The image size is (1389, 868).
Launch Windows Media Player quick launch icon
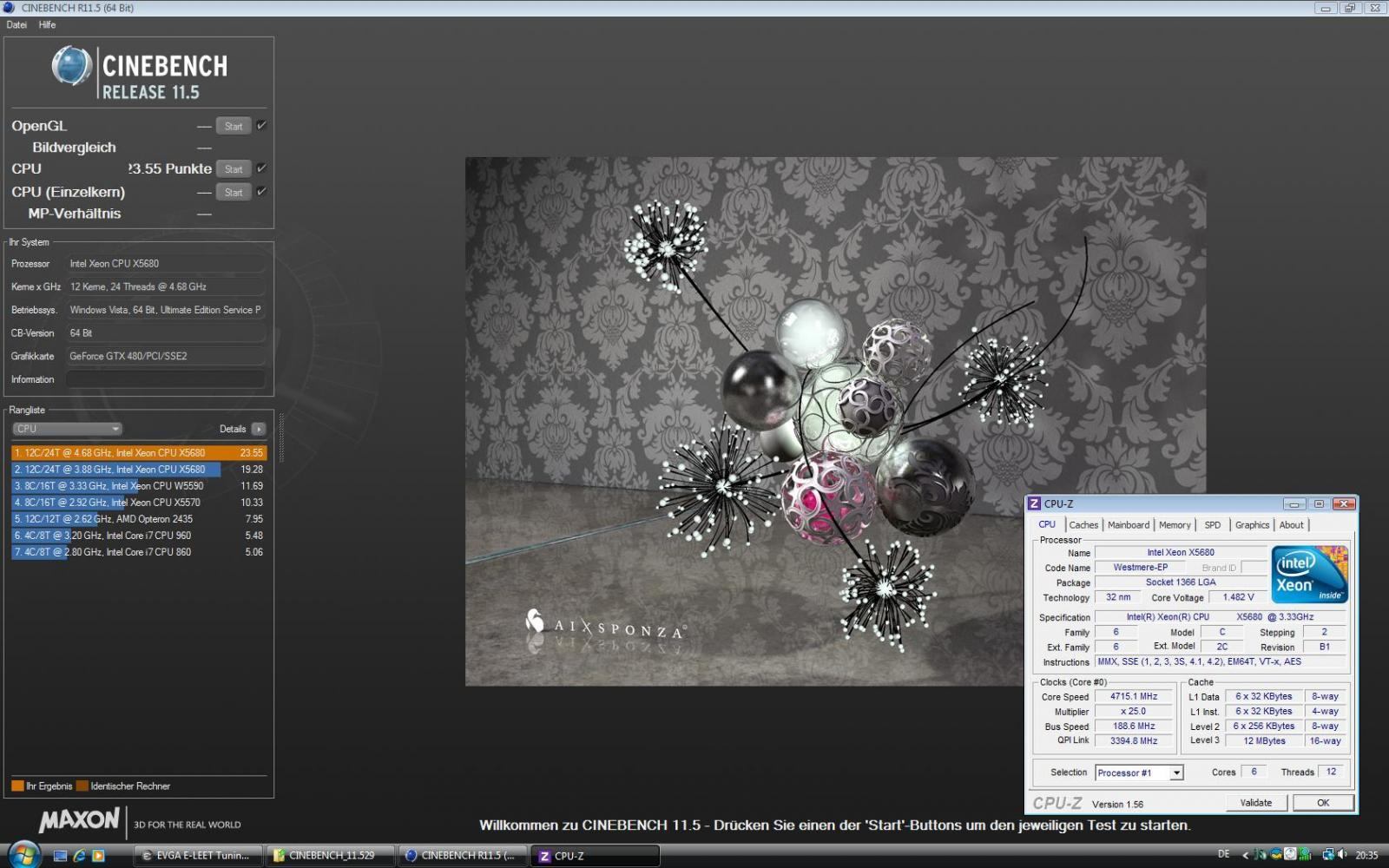coord(98,856)
